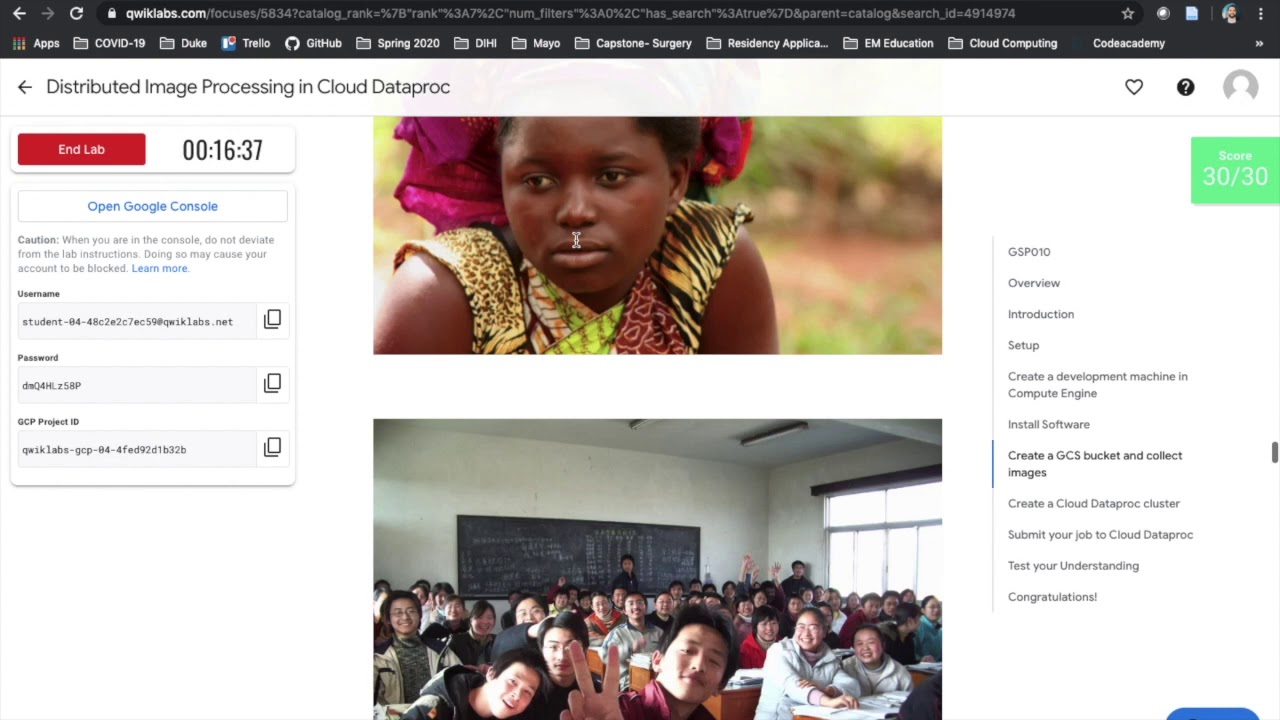Open the Capstone- Surgery bookmarks folder
The width and height of the screenshot is (1280, 720).
(633, 44)
